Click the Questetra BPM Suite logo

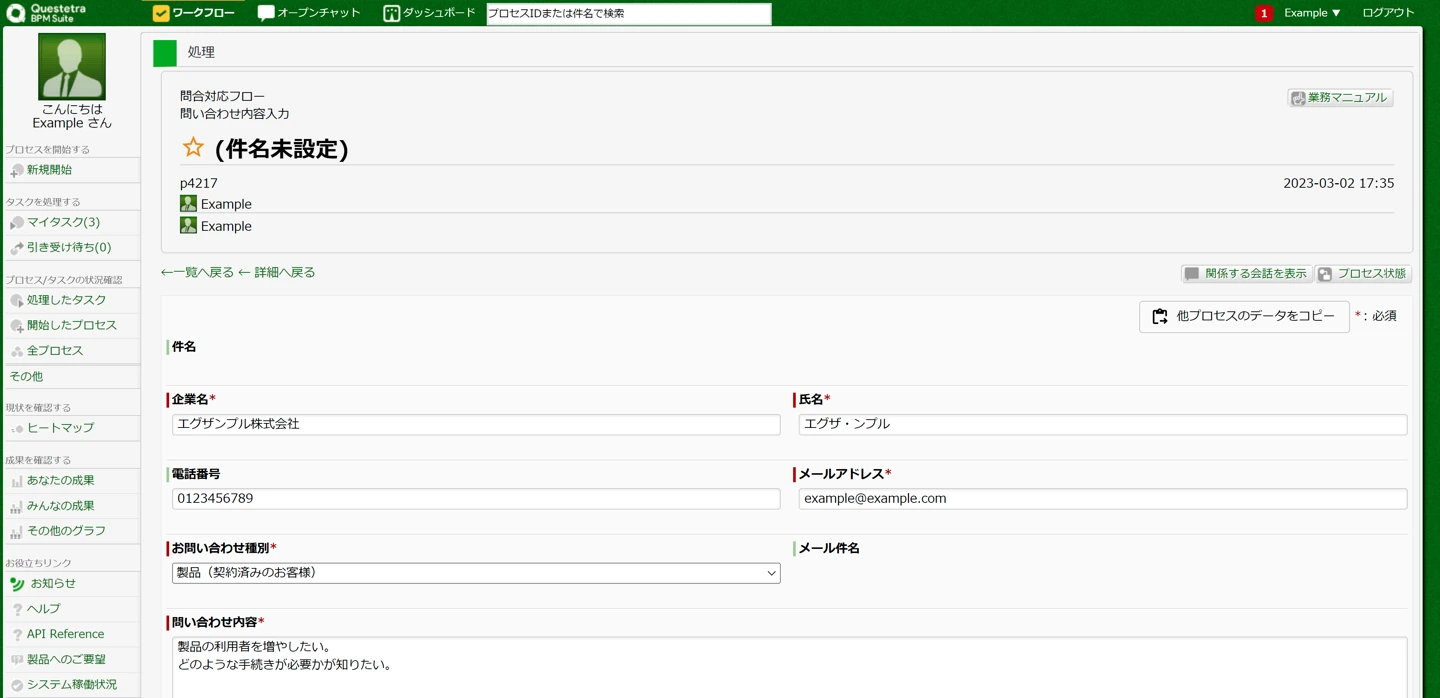click(46, 13)
